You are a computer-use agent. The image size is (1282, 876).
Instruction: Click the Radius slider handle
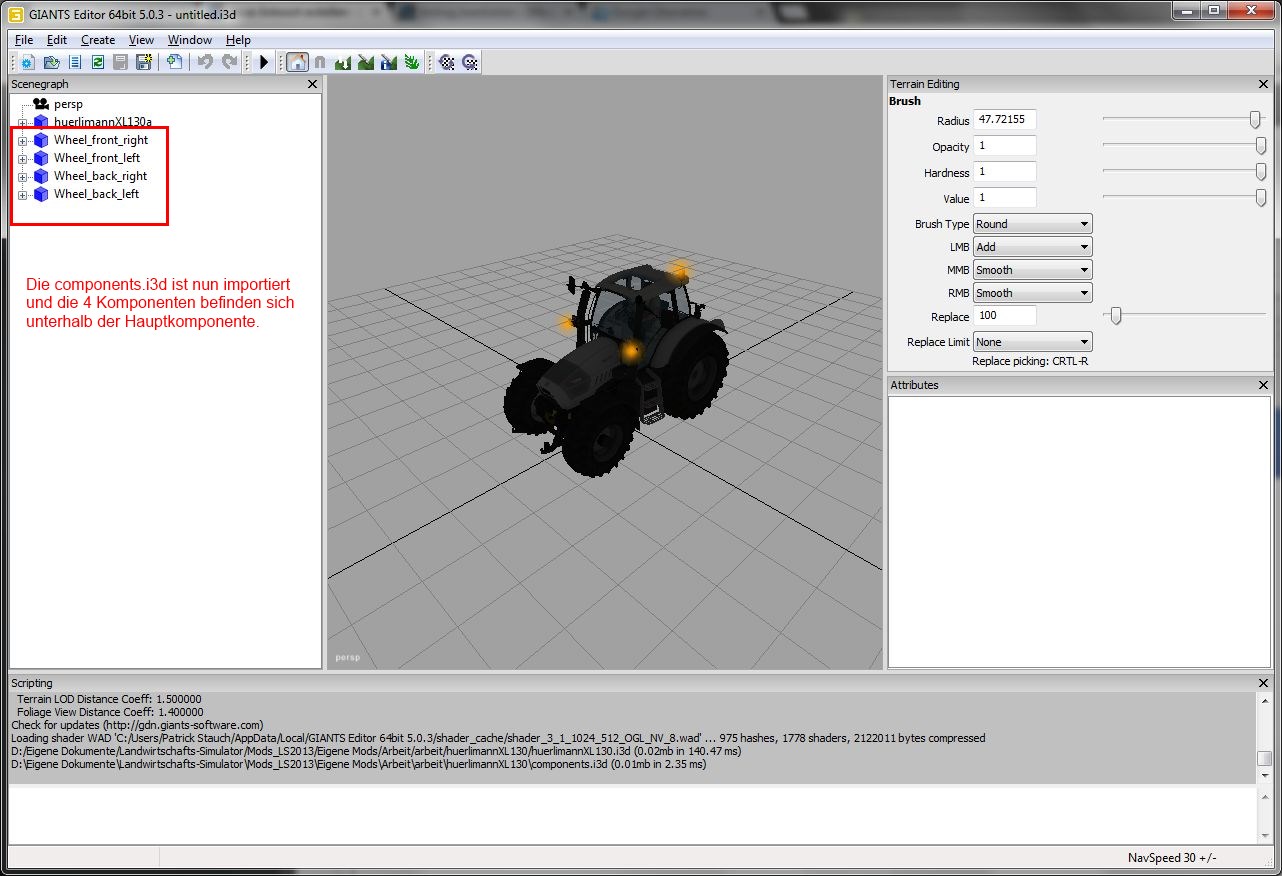[1255, 120]
